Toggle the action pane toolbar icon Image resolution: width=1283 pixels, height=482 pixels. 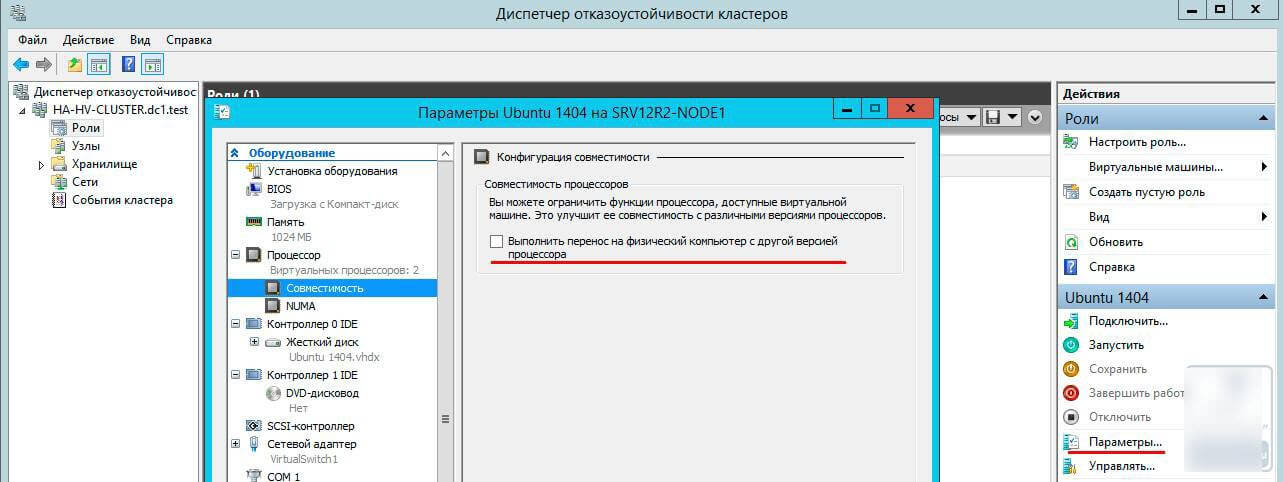pyautogui.click(x=152, y=65)
